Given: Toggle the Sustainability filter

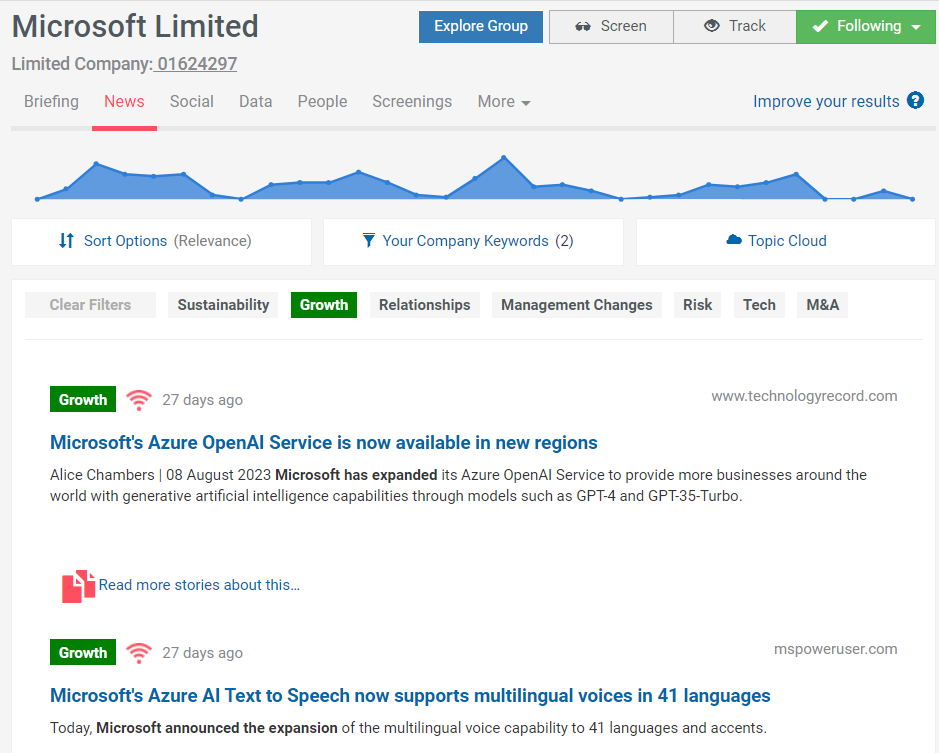Looking at the screenshot, I should (x=223, y=305).
